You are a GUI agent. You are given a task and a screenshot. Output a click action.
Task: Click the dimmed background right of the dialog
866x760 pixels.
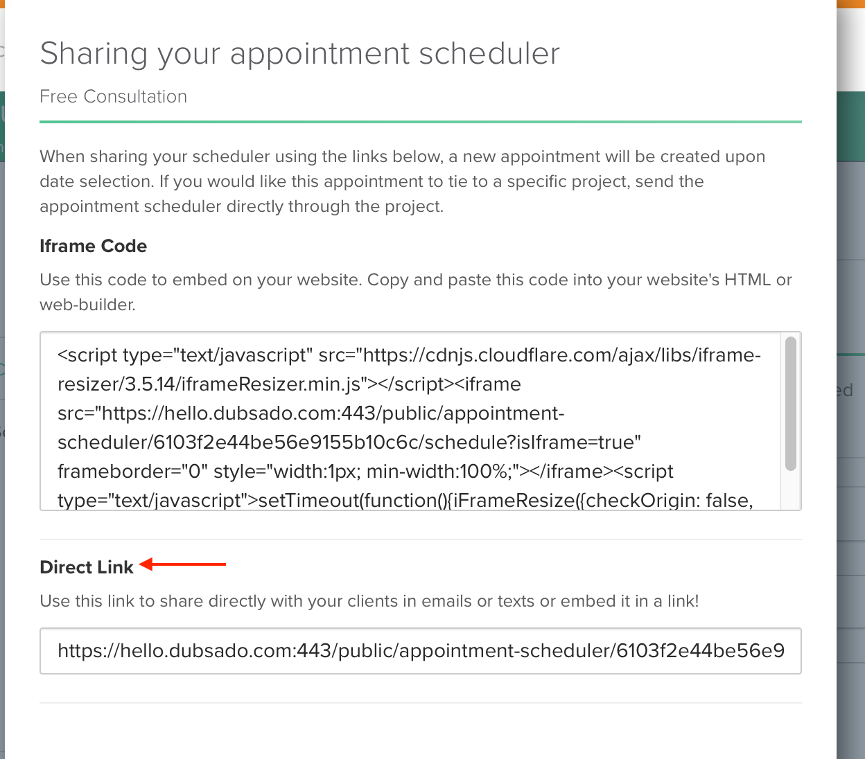(x=851, y=497)
